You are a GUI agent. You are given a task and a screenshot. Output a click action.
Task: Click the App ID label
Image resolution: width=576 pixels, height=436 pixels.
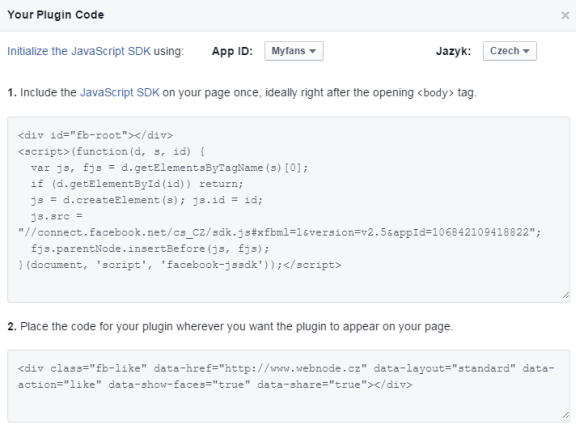(232, 51)
